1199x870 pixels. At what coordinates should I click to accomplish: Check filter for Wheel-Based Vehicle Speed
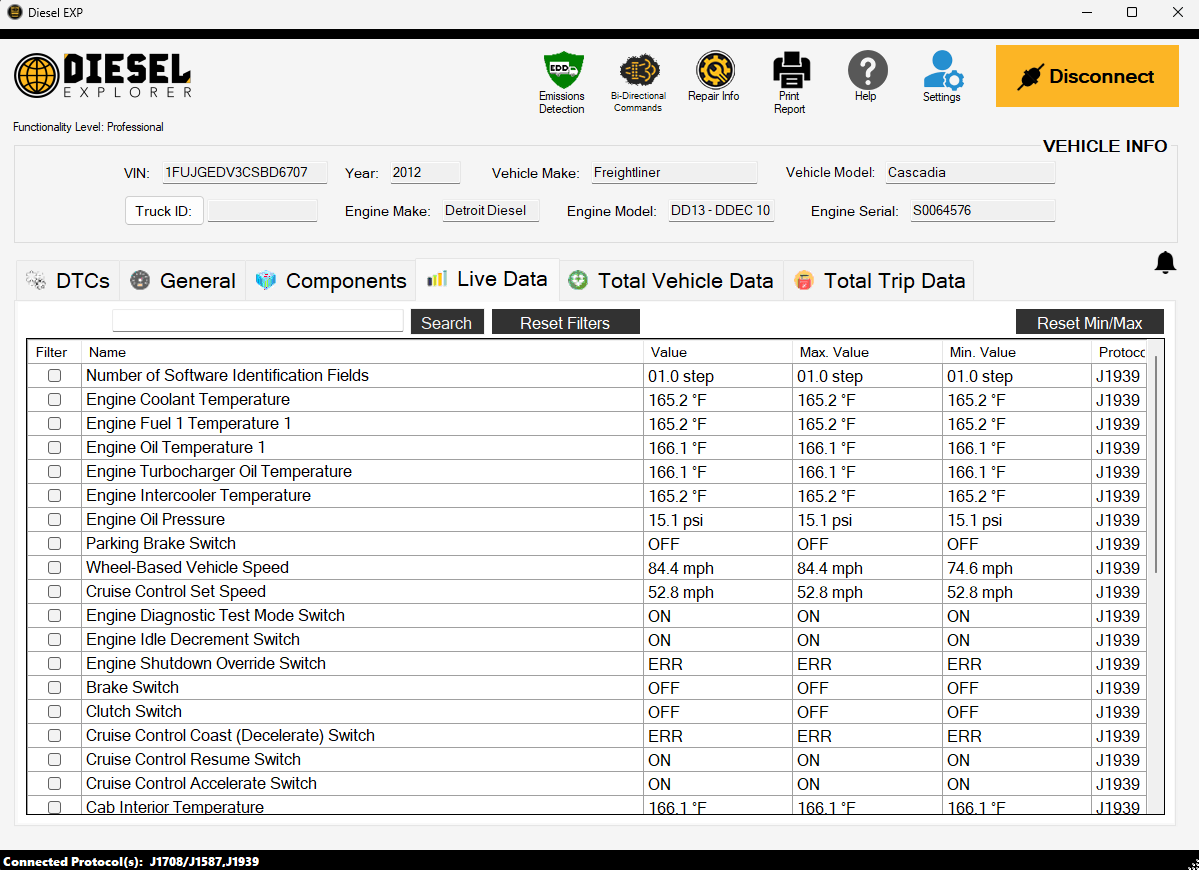tap(54, 567)
